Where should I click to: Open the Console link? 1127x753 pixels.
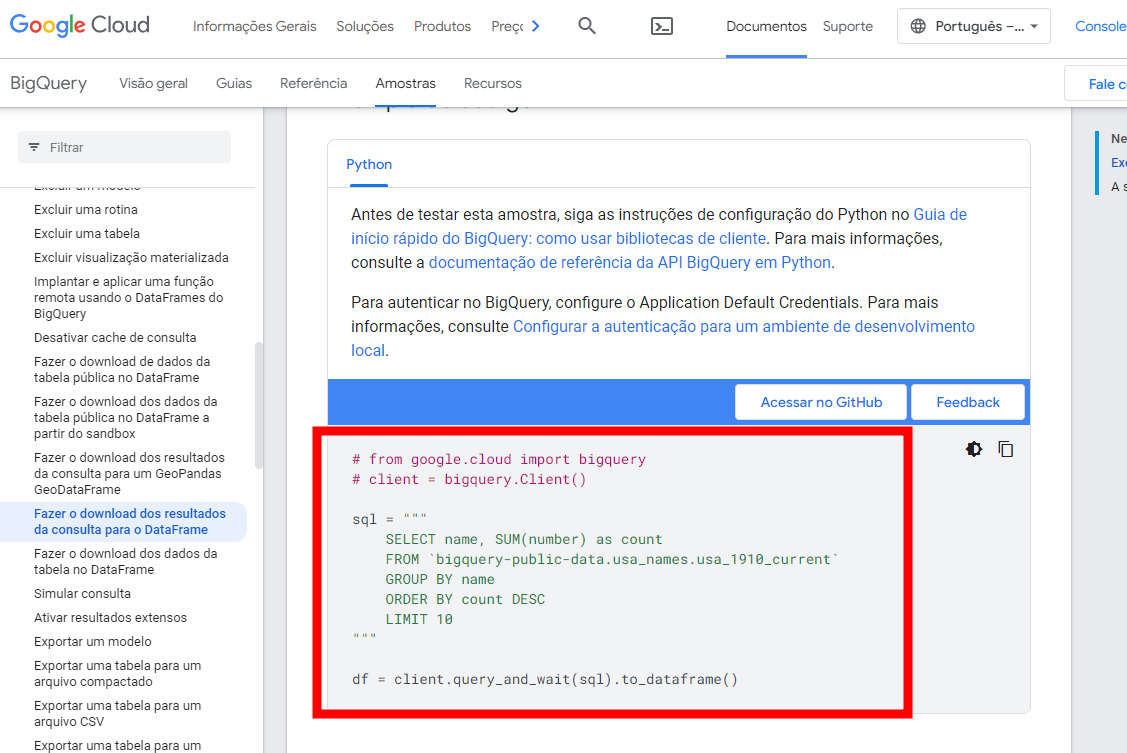pyautogui.click(x=1100, y=27)
